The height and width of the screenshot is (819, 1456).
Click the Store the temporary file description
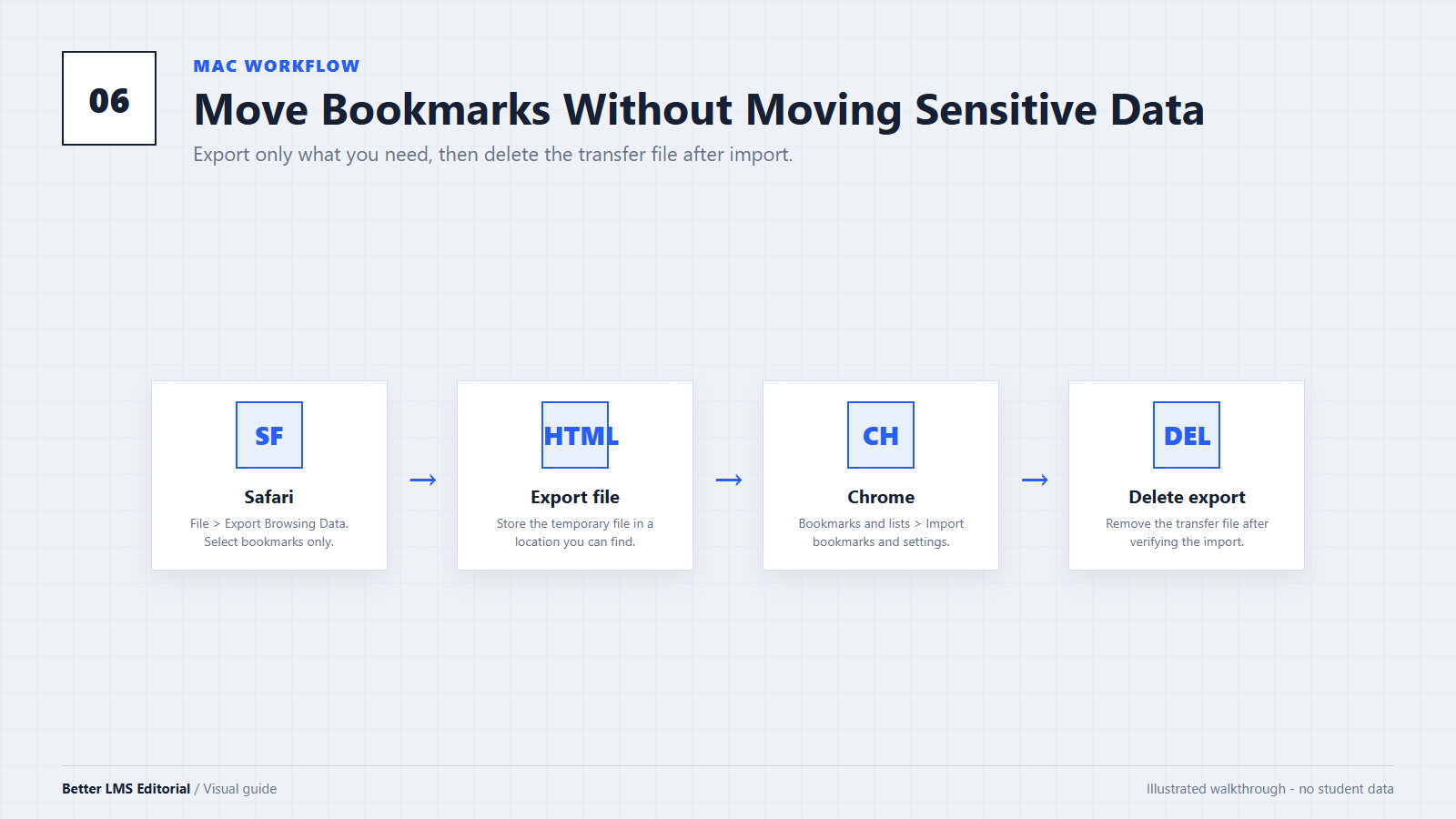575,532
